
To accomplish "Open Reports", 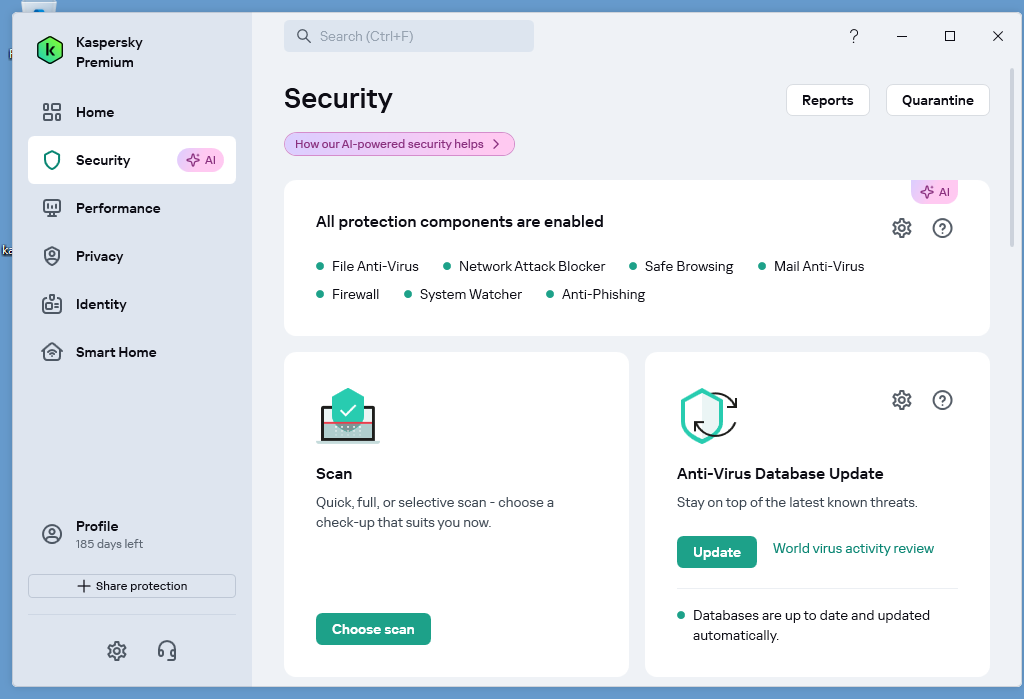I will [x=827, y=100].
